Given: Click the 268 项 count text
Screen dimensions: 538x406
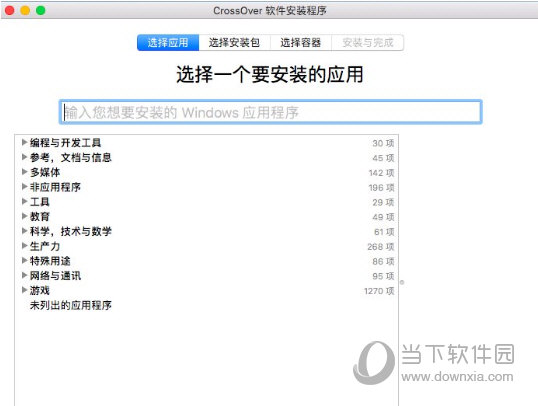Looking at the screenshot, I should [x=381, y=247].
